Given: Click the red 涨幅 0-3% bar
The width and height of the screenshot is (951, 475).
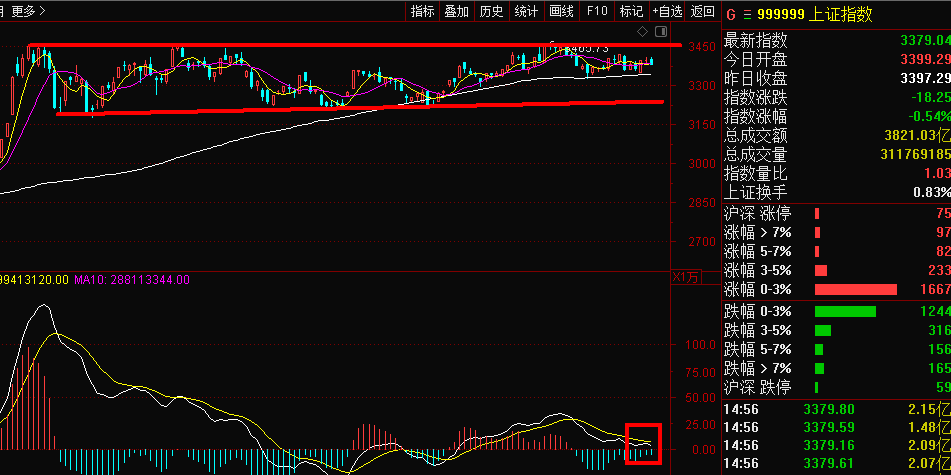Looking at the screenshot, I should pos(856,289).
